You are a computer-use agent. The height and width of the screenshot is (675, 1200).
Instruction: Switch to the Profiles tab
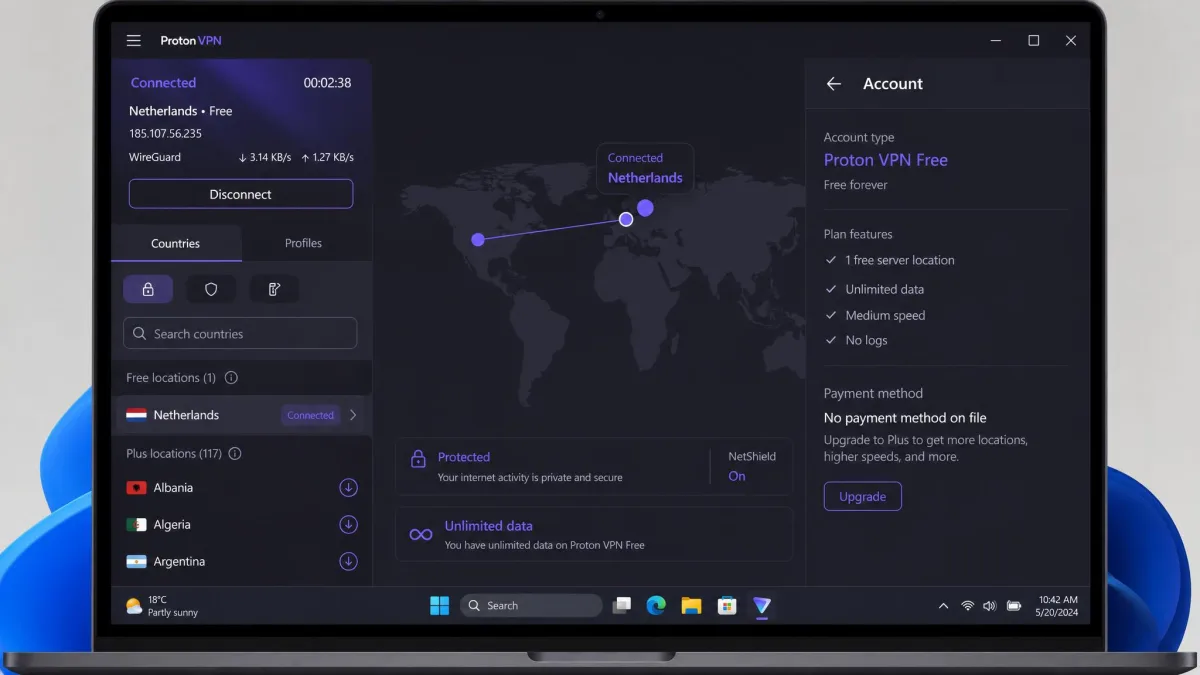click(x=303, y=243)
